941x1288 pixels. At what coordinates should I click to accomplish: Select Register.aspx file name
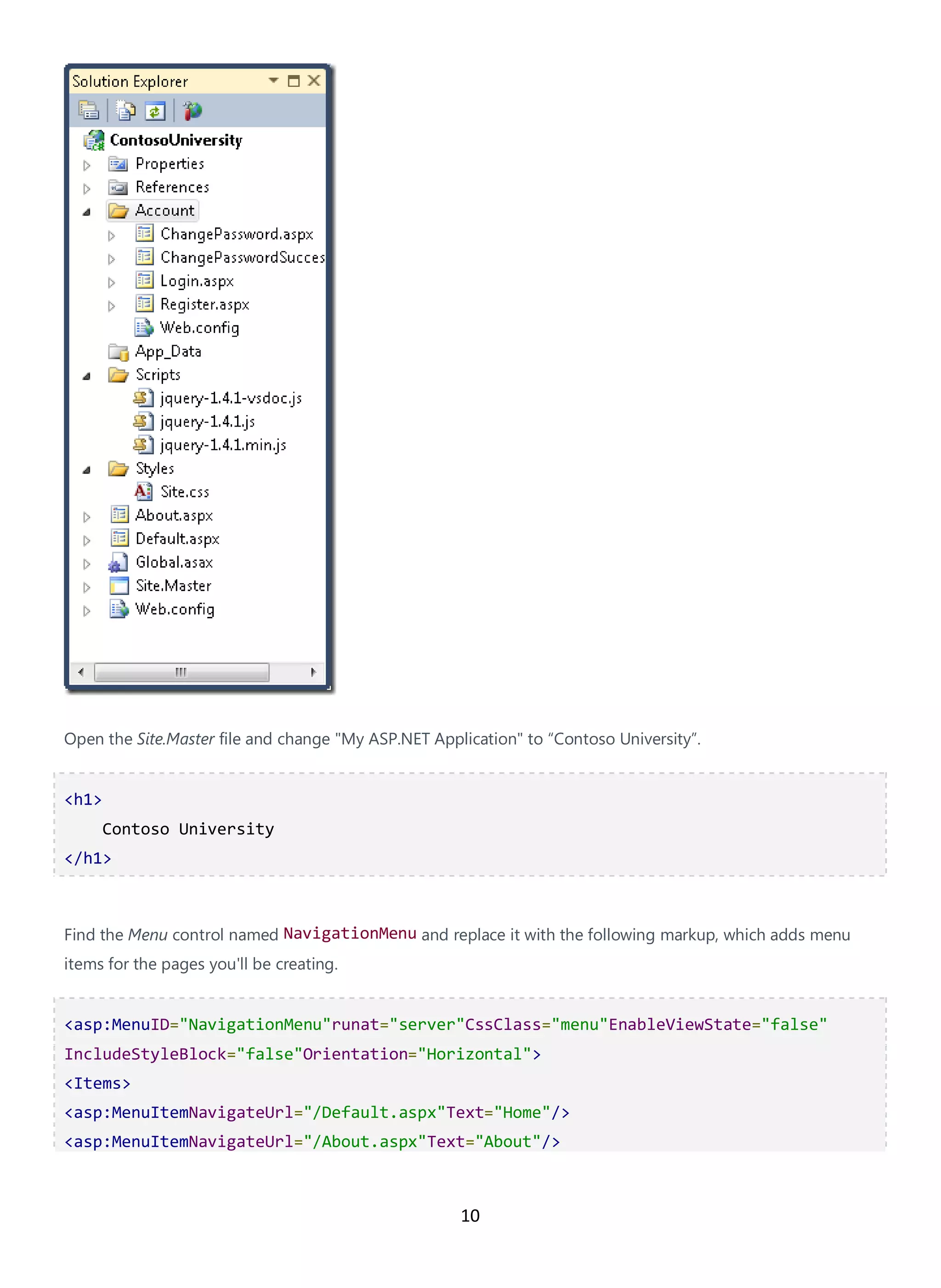(x=205, y=304)
